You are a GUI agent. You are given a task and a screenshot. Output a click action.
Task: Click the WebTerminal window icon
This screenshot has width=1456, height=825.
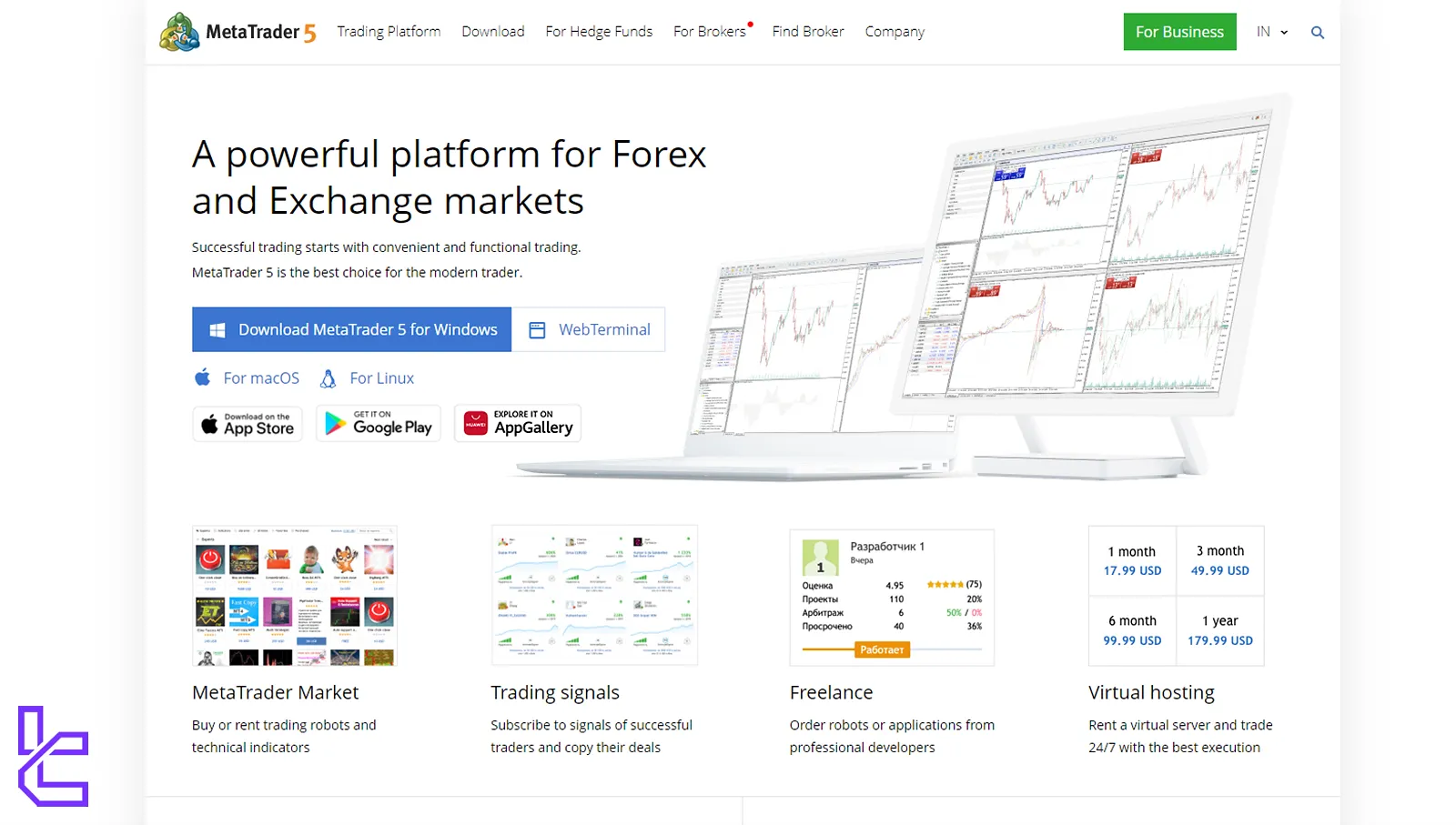[x=537, y=330]
